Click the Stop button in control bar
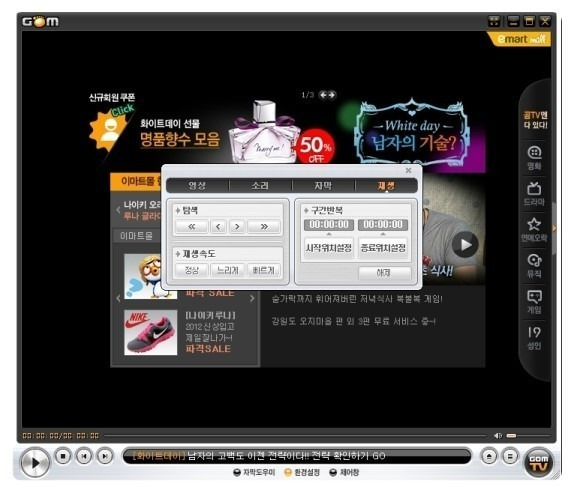Screen dimensions: 574x493 click(x=63, y=456)
